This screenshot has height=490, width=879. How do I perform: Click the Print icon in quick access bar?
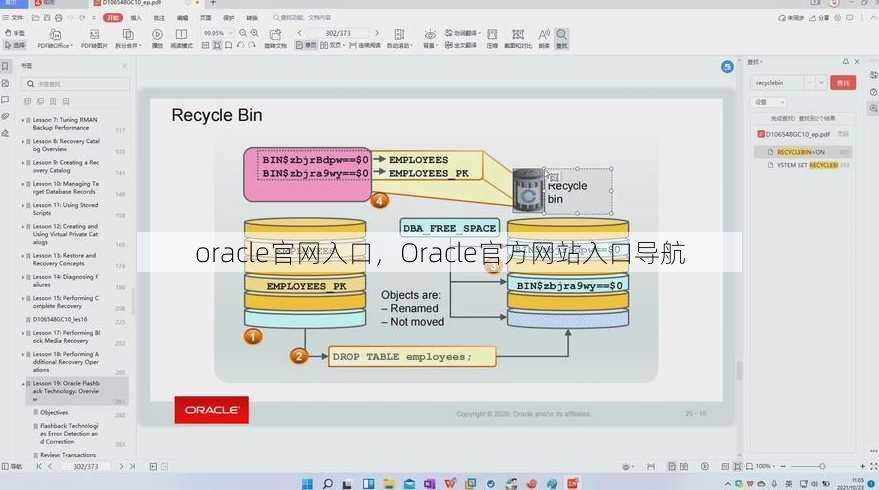pos(59,18)
